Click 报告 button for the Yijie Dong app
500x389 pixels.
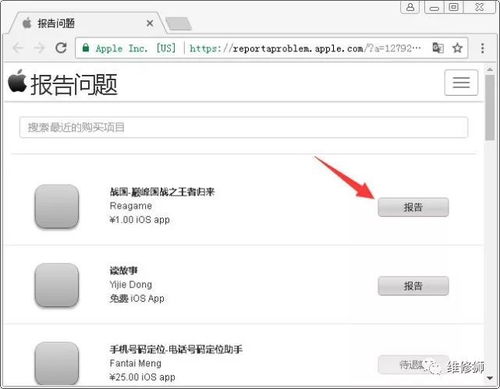pos(413,286)
